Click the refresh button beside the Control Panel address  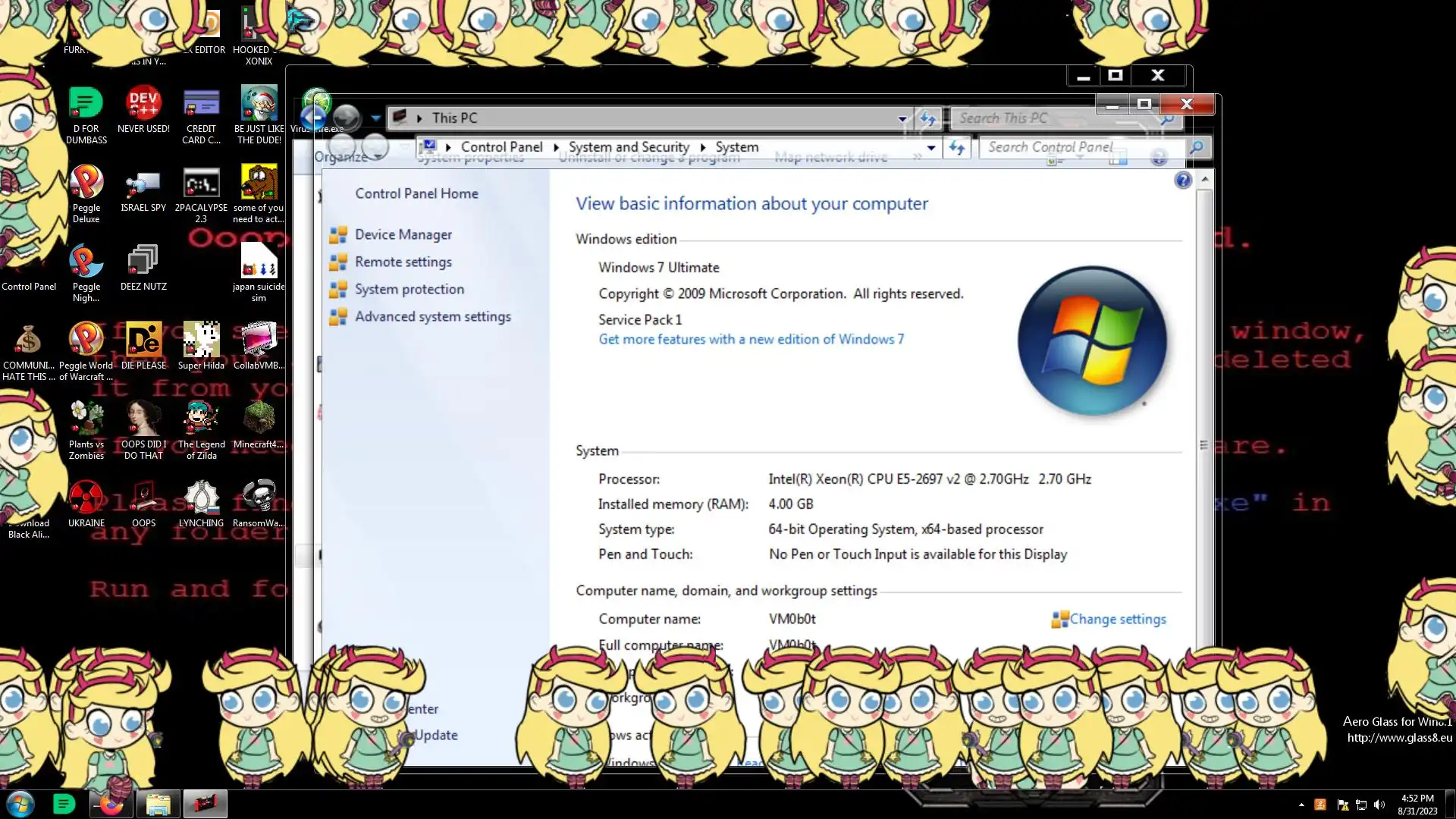tap(957, 148)
